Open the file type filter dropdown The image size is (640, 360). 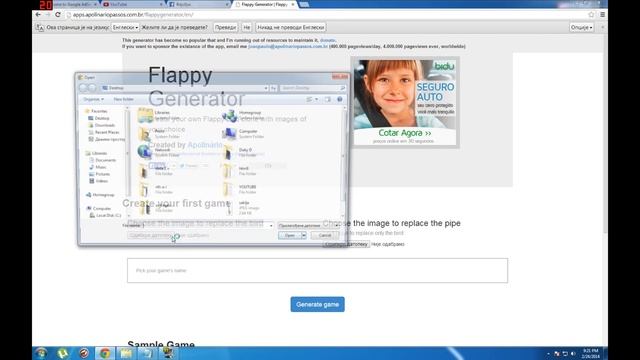[308, 225]
